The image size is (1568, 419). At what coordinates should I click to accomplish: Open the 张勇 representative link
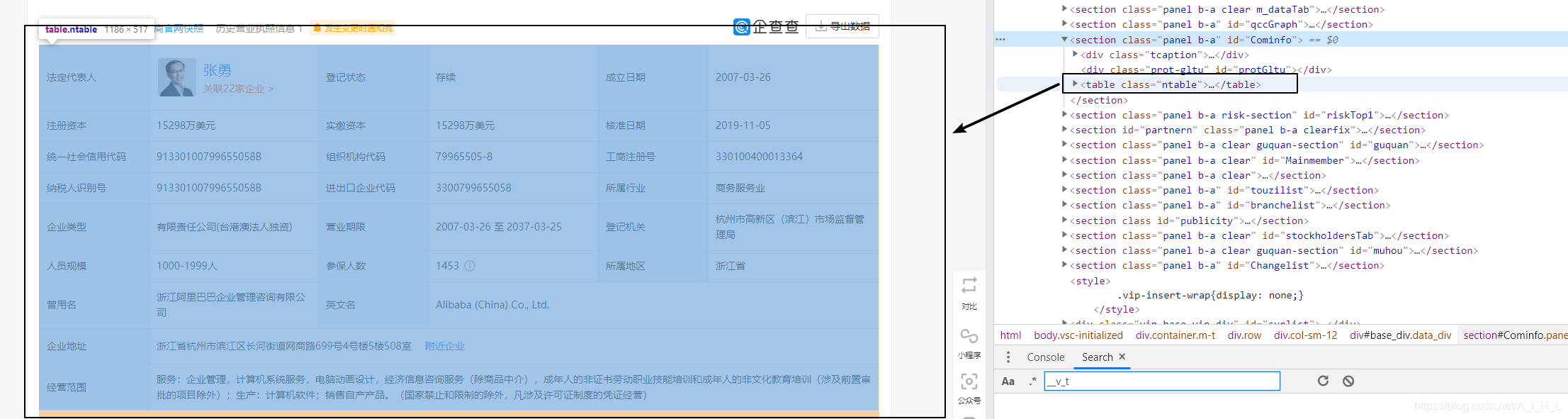(x=217, y=70)
